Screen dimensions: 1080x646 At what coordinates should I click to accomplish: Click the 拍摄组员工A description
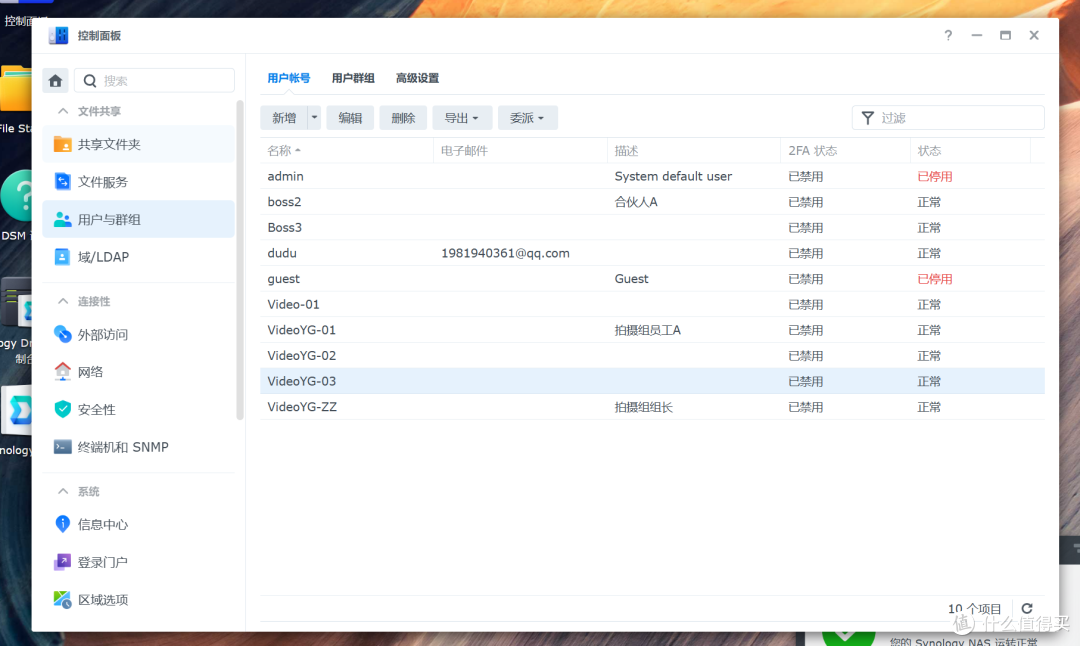(x=647, y=330)
